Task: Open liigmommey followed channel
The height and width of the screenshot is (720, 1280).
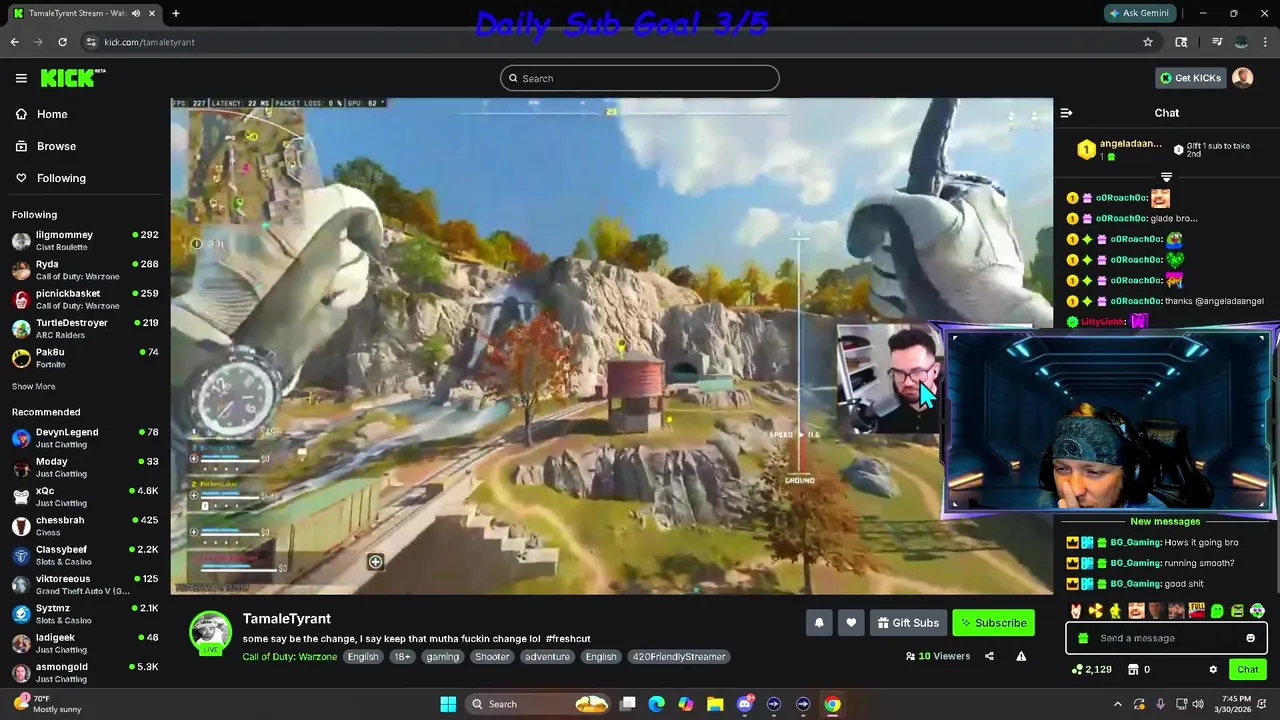Action: click(85, 241)
